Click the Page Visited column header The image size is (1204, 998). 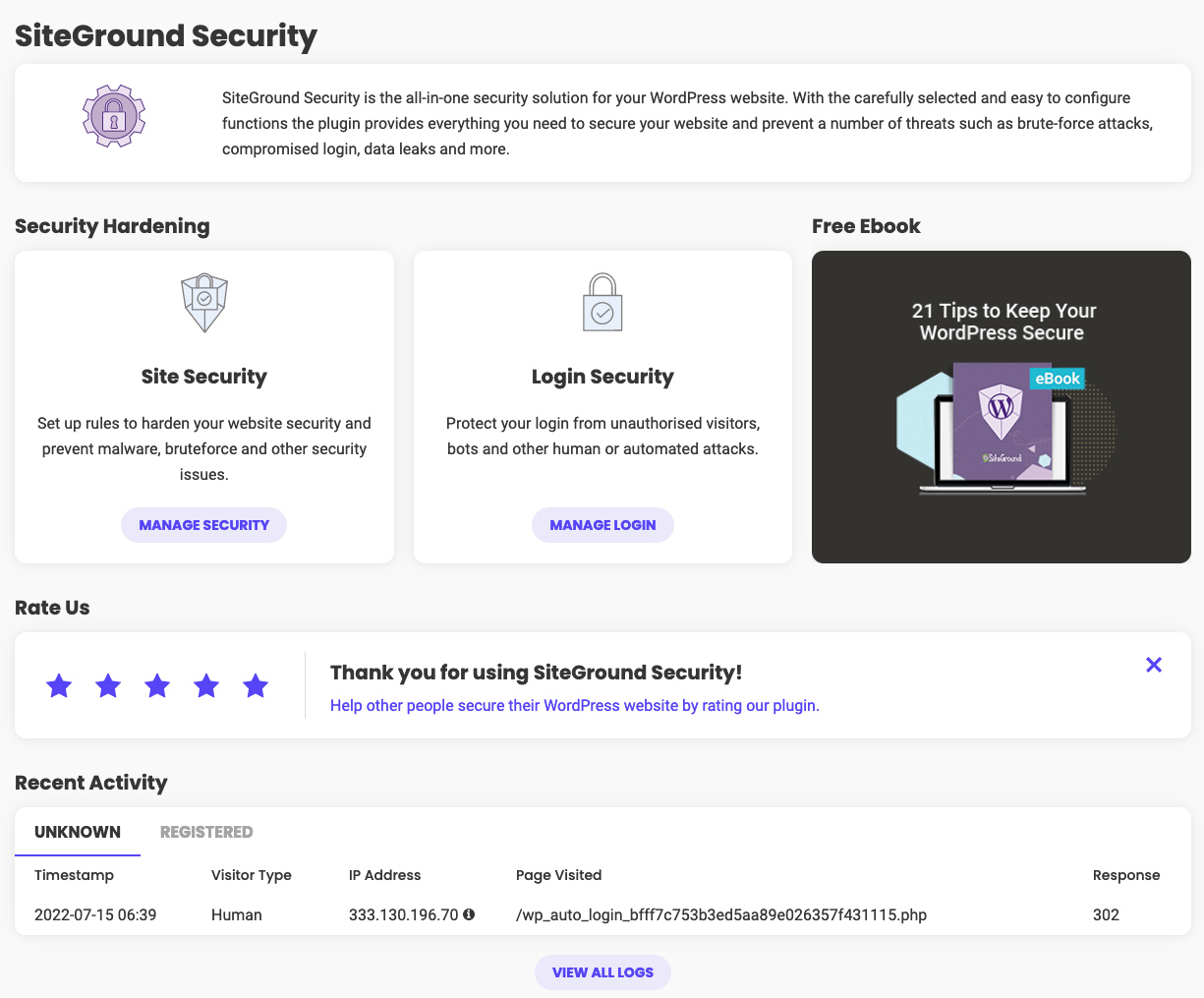point(558,875)
